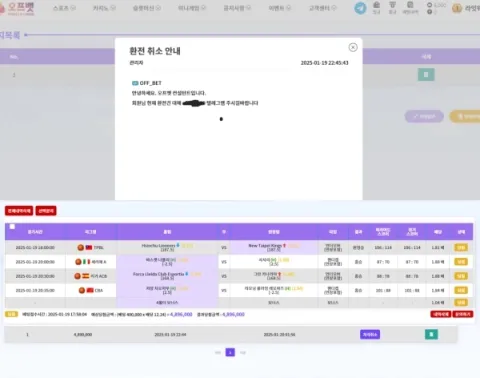Toggle the select-all checkbox in table header
This screenshot has width=480, height=378.
(x=12, y=227)
